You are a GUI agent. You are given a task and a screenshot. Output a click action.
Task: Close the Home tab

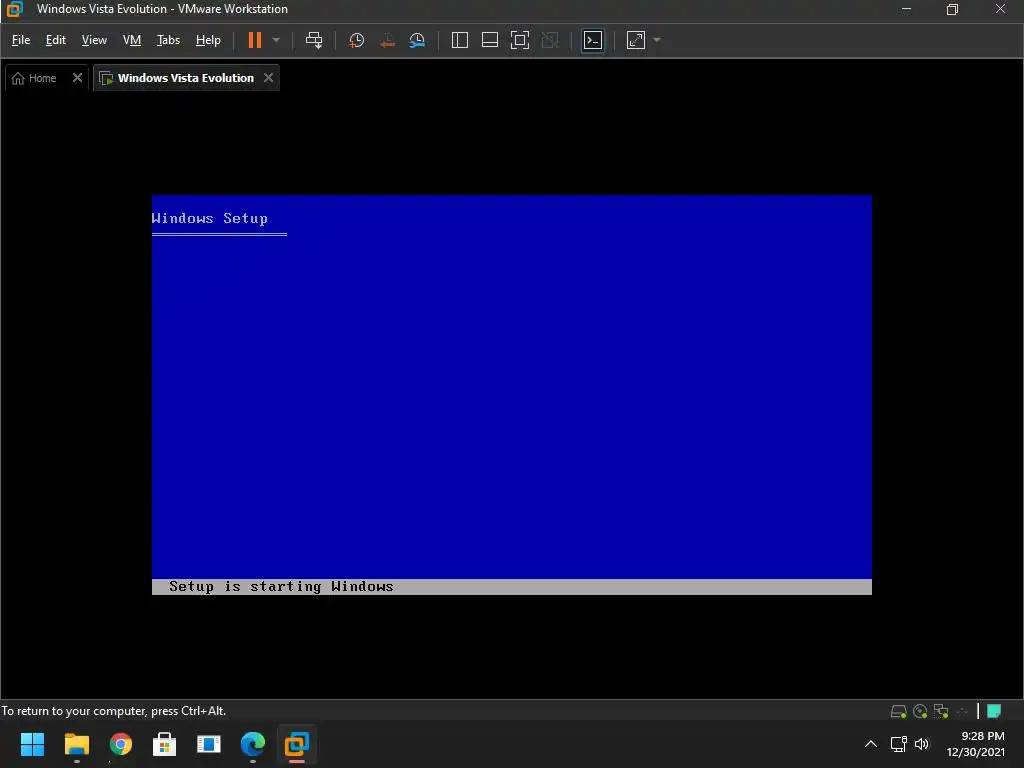pos(77,78)
